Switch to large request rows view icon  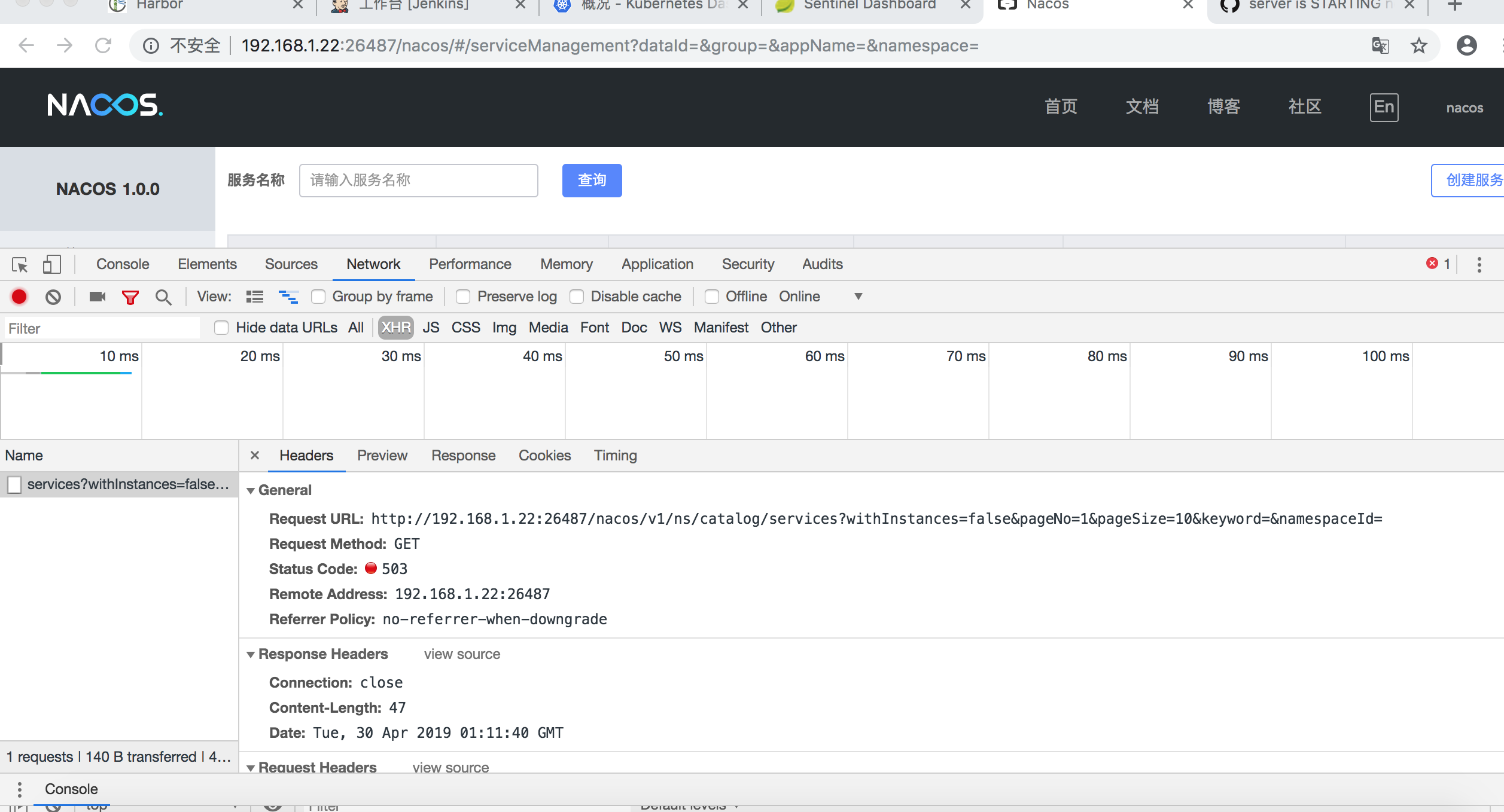point(254,297)
